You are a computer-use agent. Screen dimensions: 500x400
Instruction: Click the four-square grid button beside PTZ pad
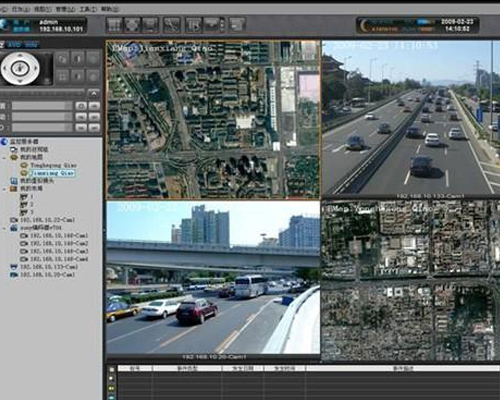62,76
